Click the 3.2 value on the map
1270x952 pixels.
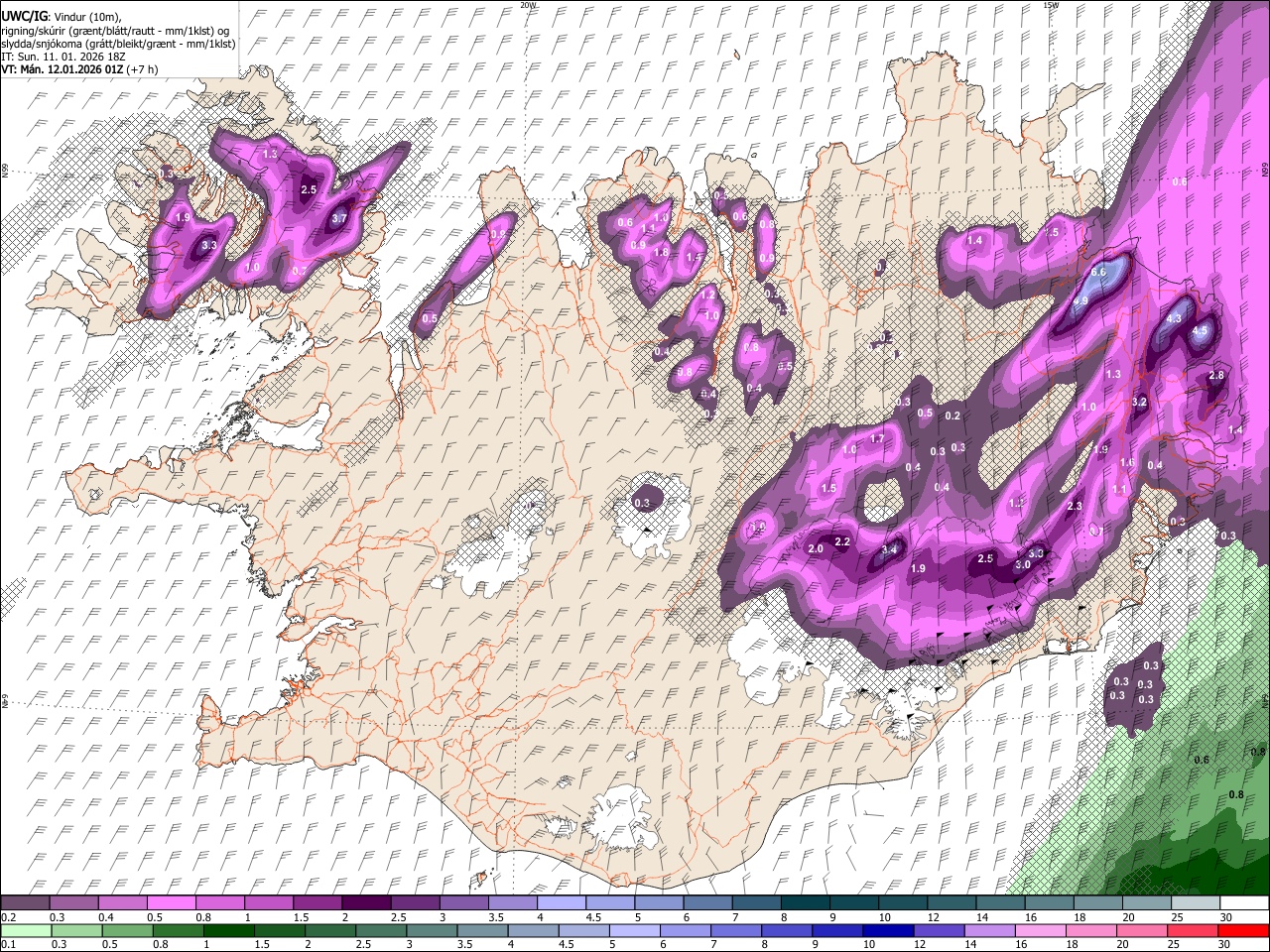[1139, 403]
